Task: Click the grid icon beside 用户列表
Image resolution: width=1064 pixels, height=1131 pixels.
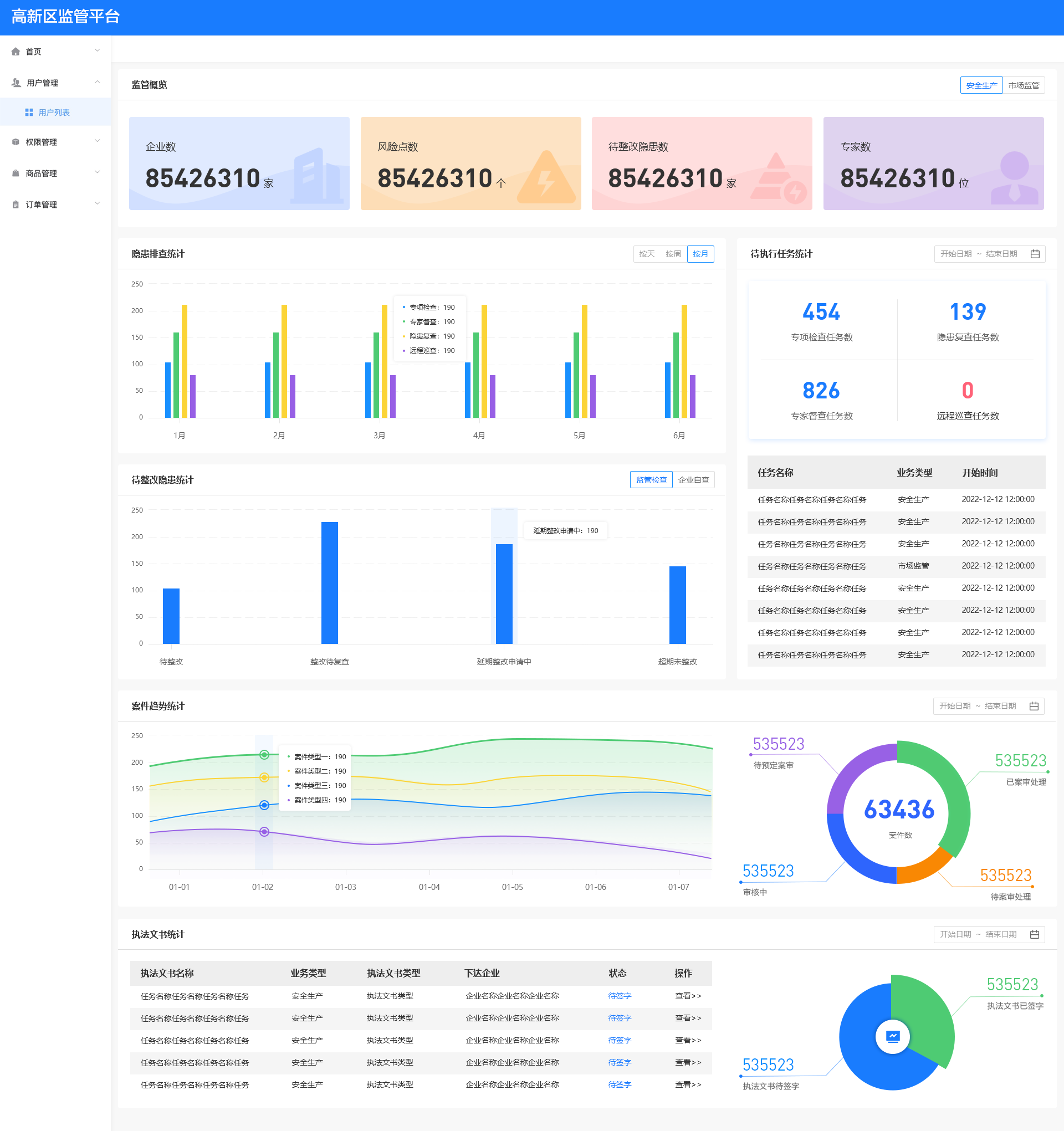Action: [x=29, y=112]
